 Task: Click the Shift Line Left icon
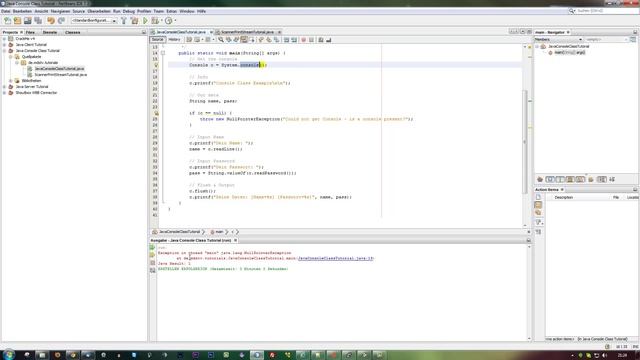(287, 40)
